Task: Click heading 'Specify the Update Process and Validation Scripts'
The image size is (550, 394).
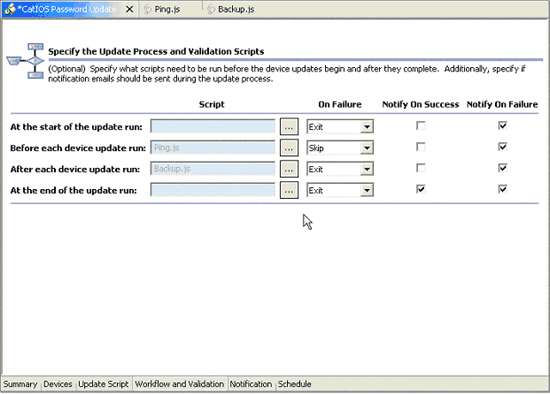Action: [x=156, y=52]
